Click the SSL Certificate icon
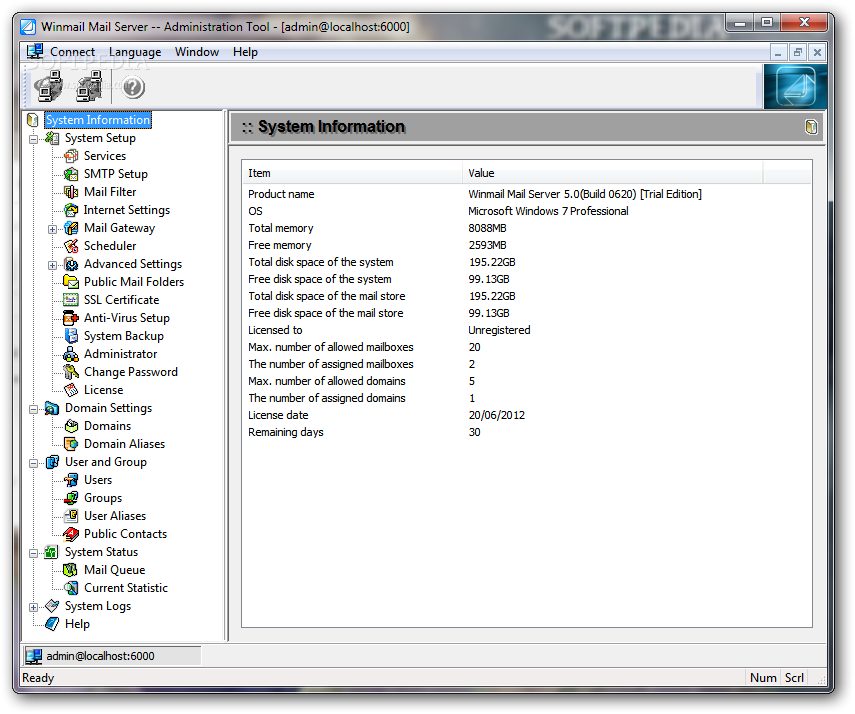 point(71,300)
